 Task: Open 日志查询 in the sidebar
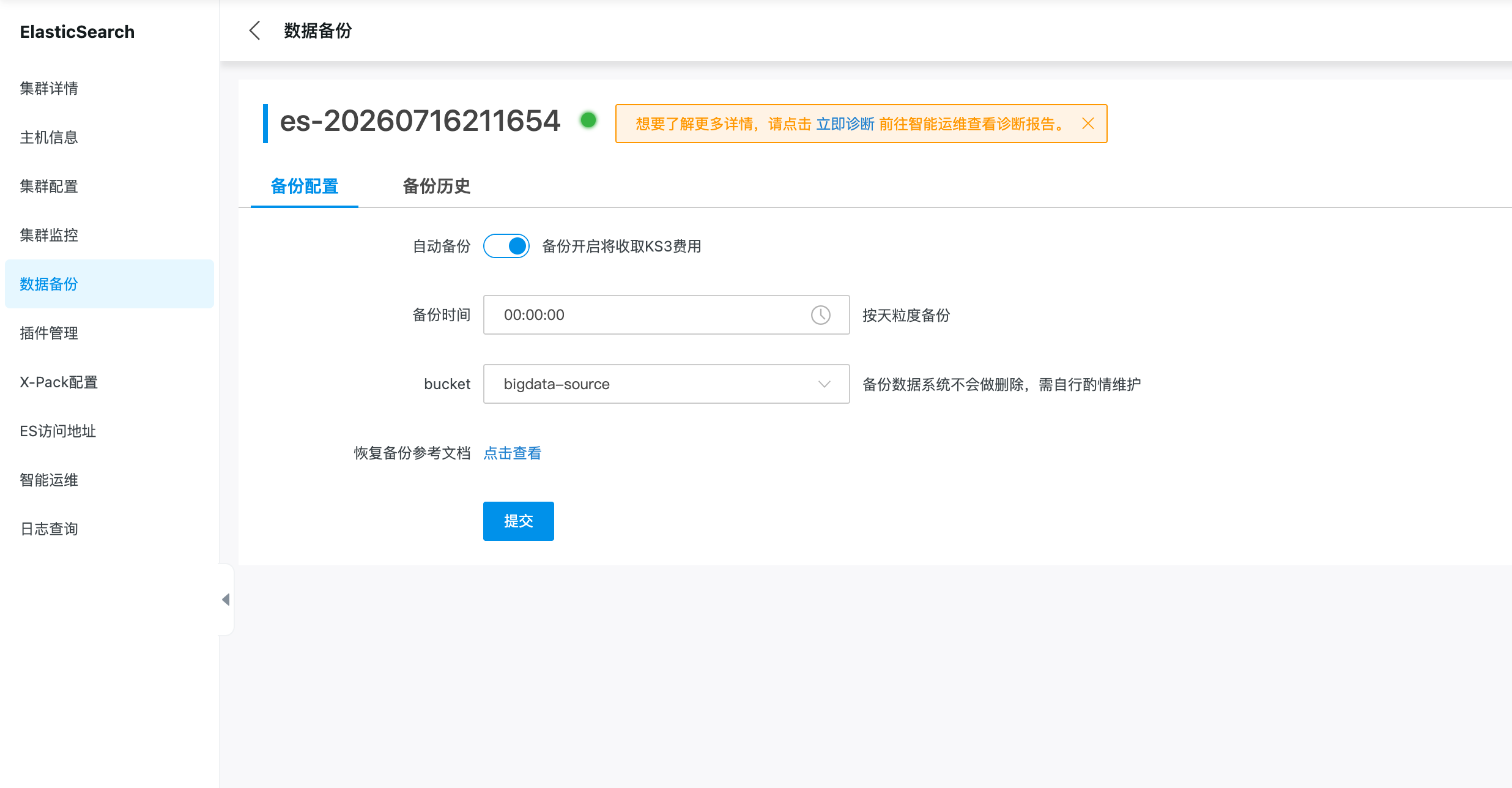click(109, 529)
